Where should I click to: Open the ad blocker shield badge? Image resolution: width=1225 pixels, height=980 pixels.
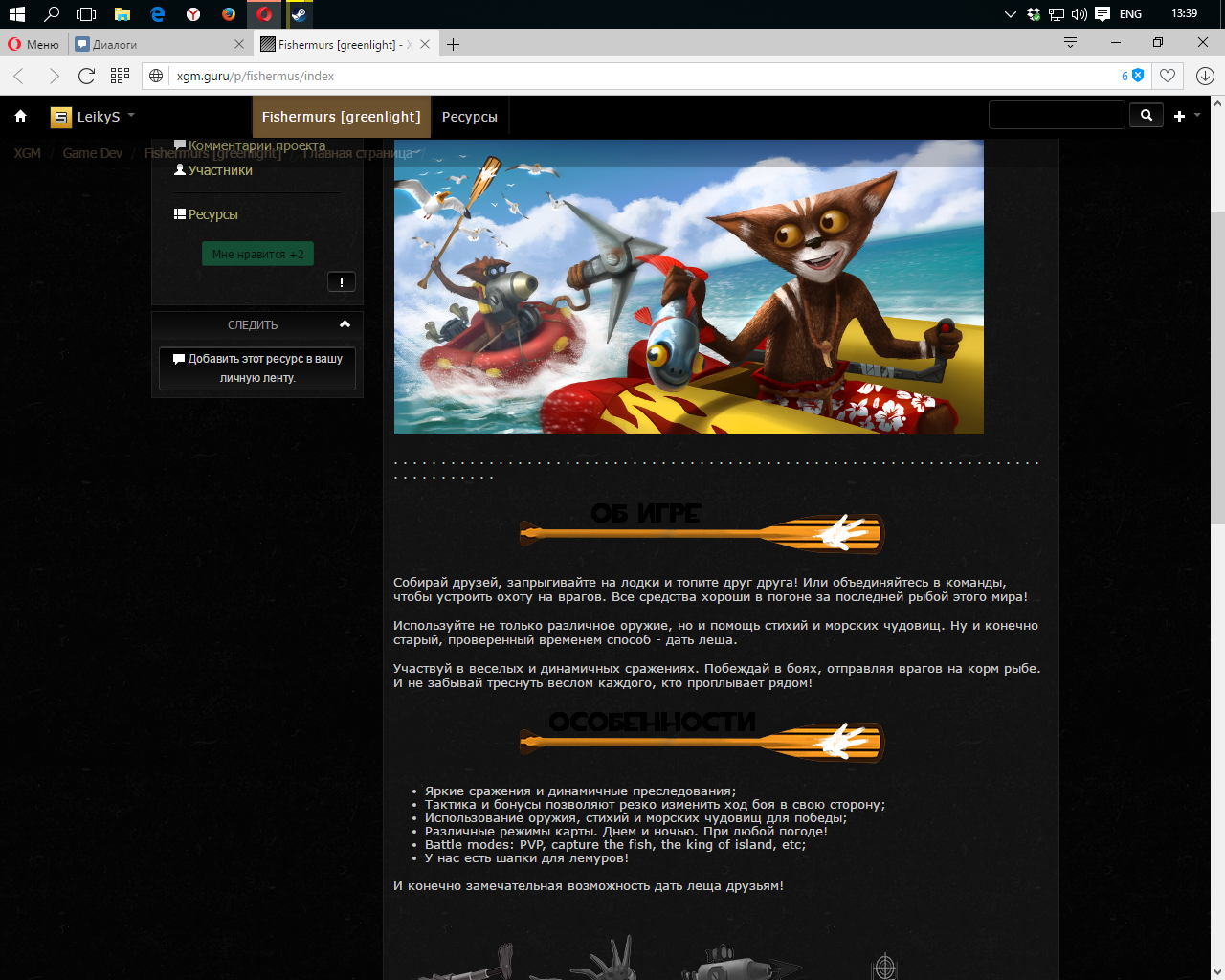[1133, 76]
